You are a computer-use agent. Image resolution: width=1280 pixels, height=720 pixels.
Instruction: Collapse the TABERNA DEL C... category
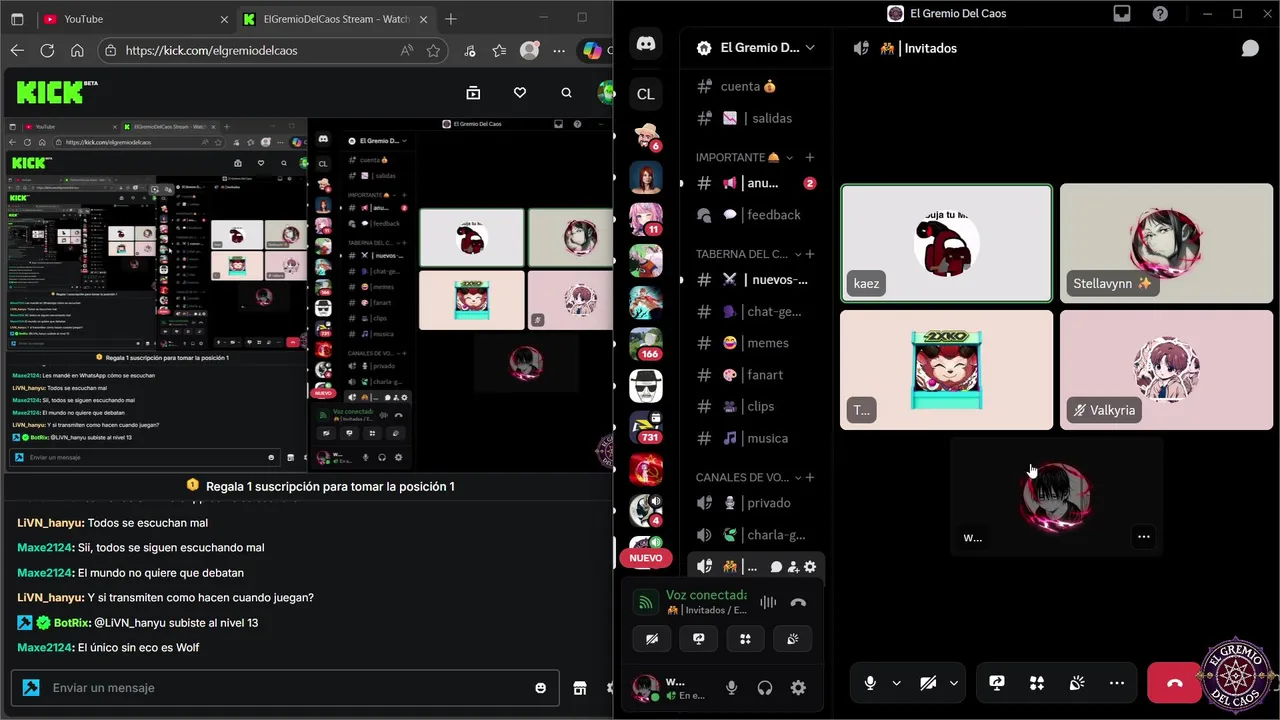[x=748, y=254]
